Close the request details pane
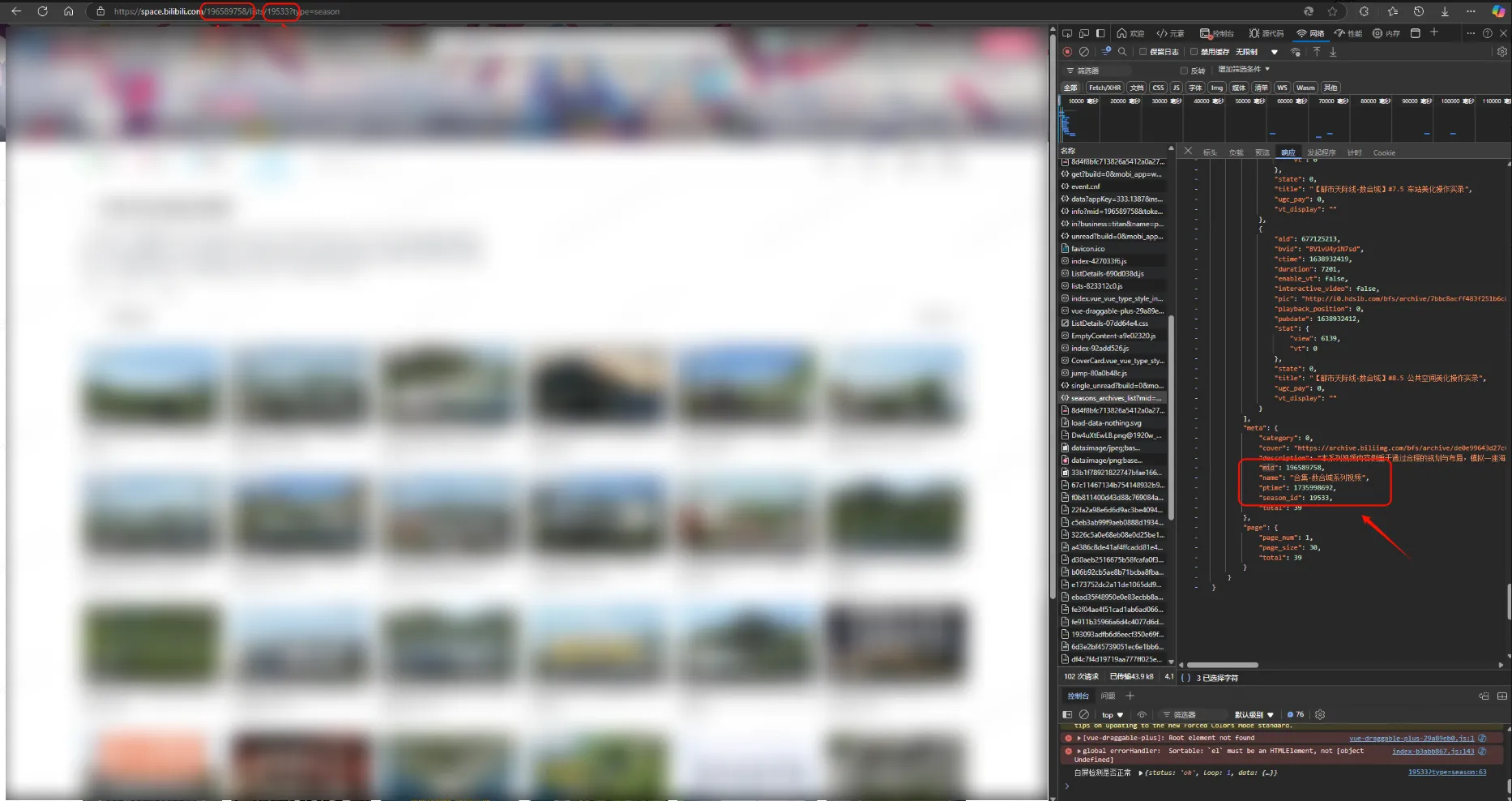1512x801 pixels. [1188, 152]
